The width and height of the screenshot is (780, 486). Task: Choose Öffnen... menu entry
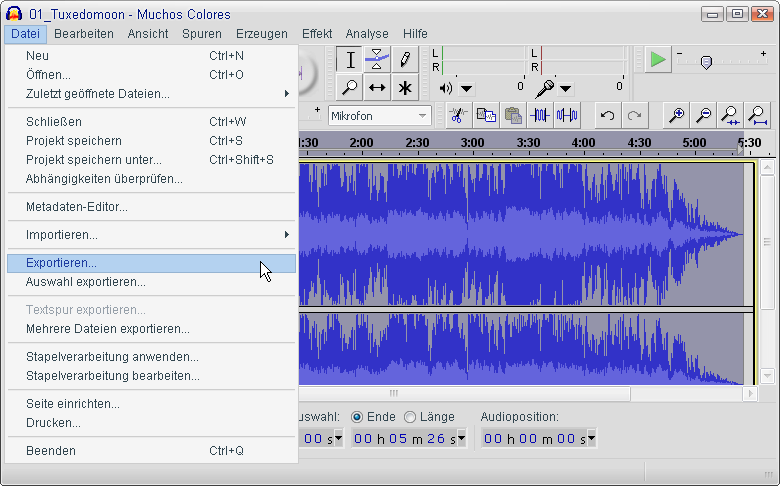tap(152, 75)
